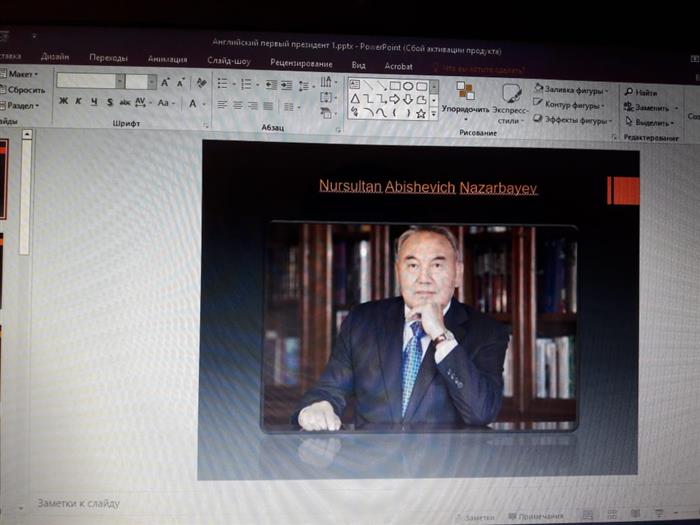The image size is (700, 525).
Task: Toggle bold formatting (Ж) button
Action: 63,101
